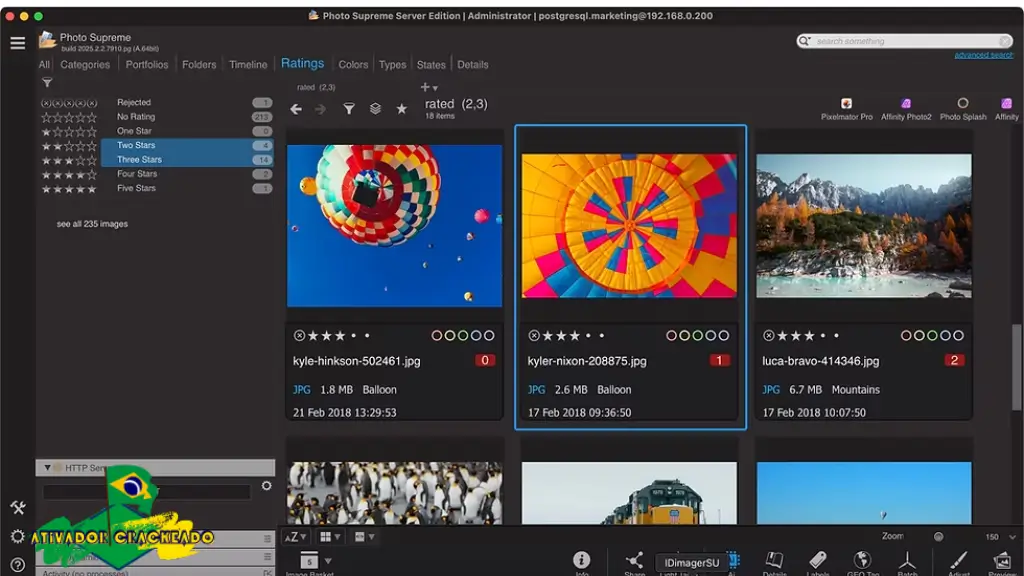The width and height of the screenshot is (1024, 576).
Task: Click the AI tool icon
Action: click(733, 561)
